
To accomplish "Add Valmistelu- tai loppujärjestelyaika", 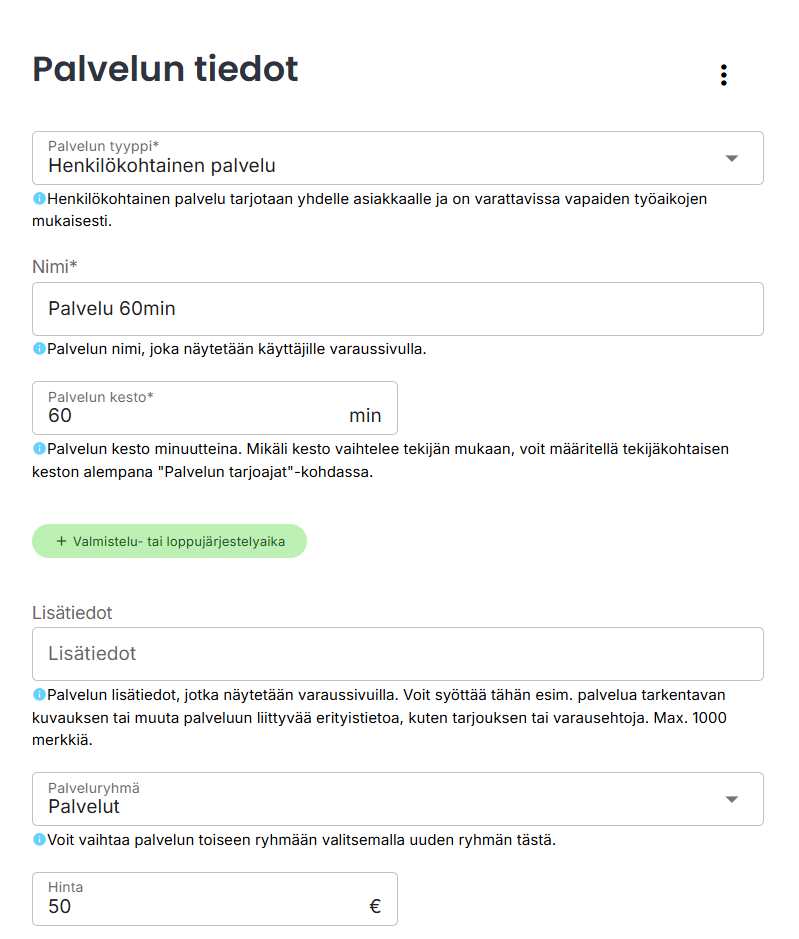I will (x=169, y=541).
